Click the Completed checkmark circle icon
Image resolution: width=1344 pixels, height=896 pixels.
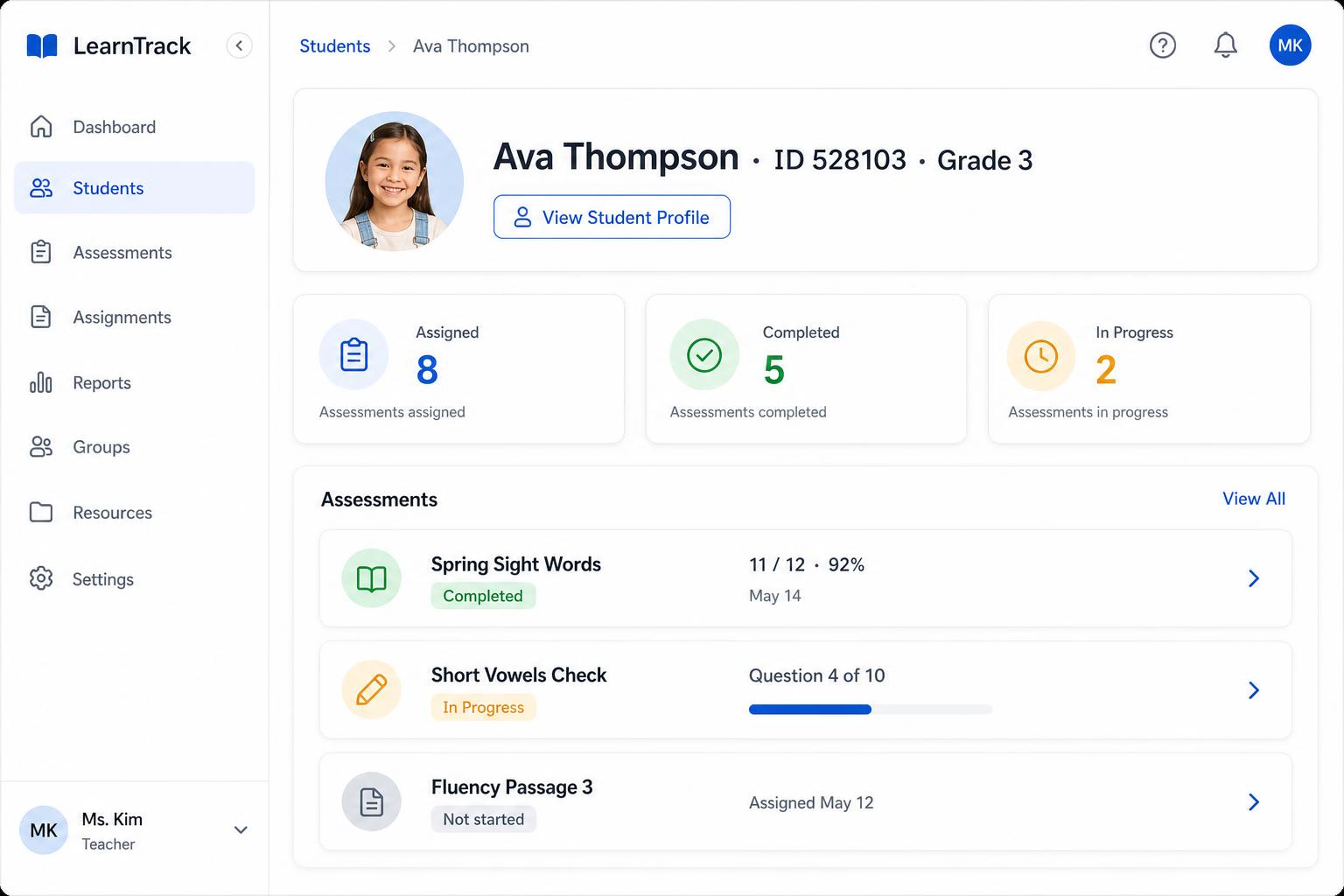704,354
